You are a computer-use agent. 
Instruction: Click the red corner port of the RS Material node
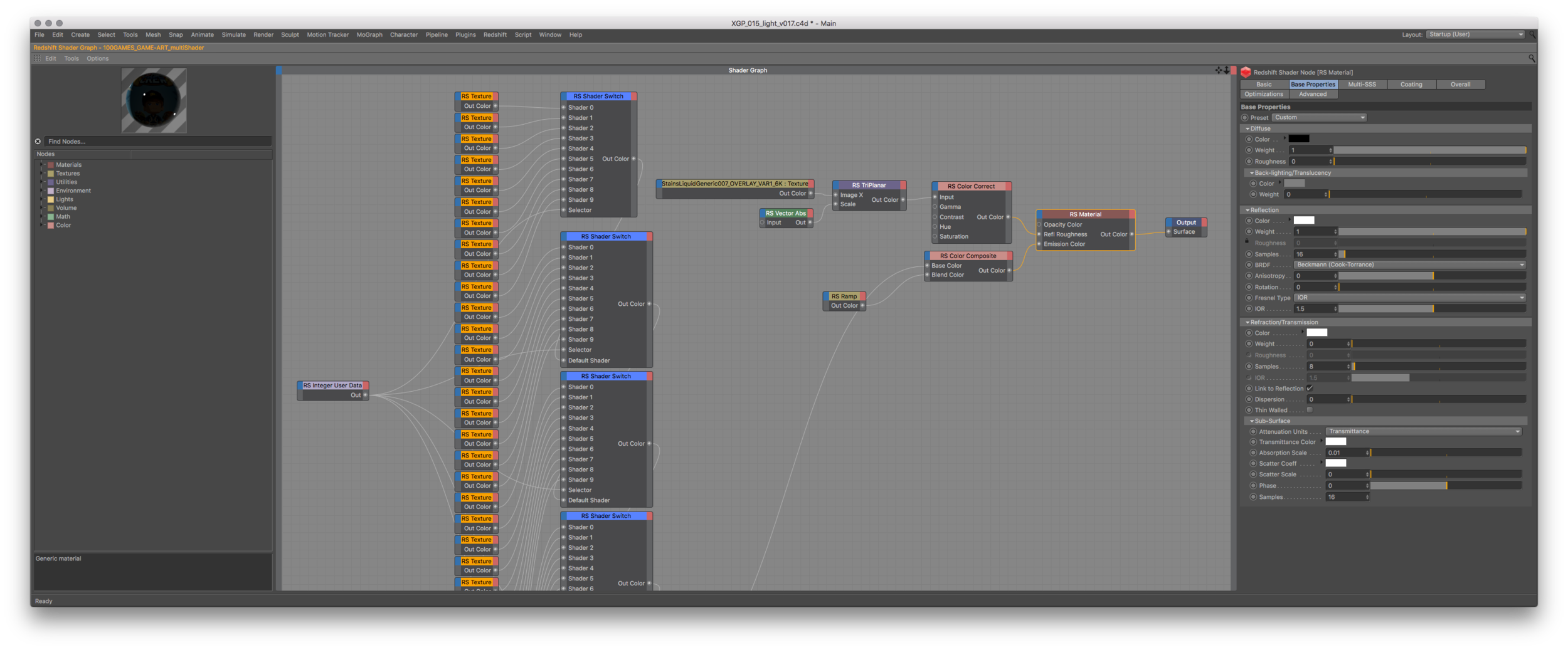[x=1131, y=214]
